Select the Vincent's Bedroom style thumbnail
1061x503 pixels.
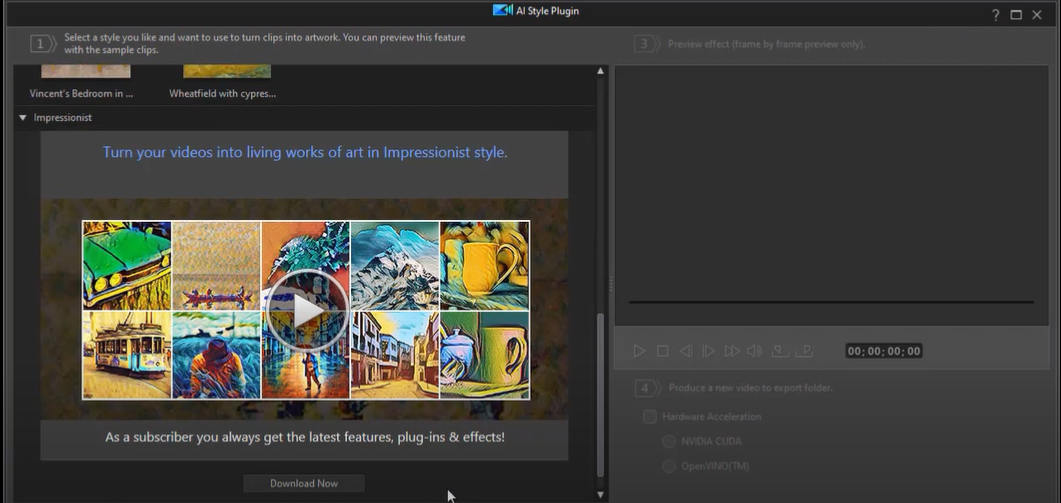pos(86,71)
